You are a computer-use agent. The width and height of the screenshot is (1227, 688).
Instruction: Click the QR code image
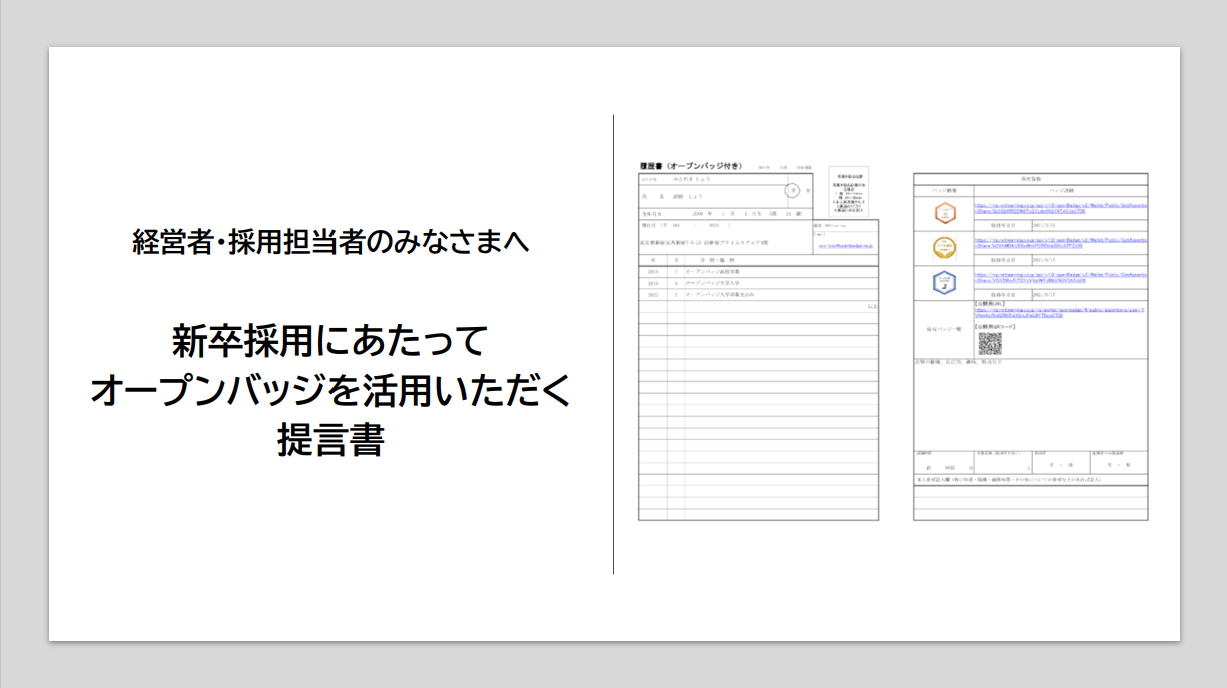[x=990, y=343]
